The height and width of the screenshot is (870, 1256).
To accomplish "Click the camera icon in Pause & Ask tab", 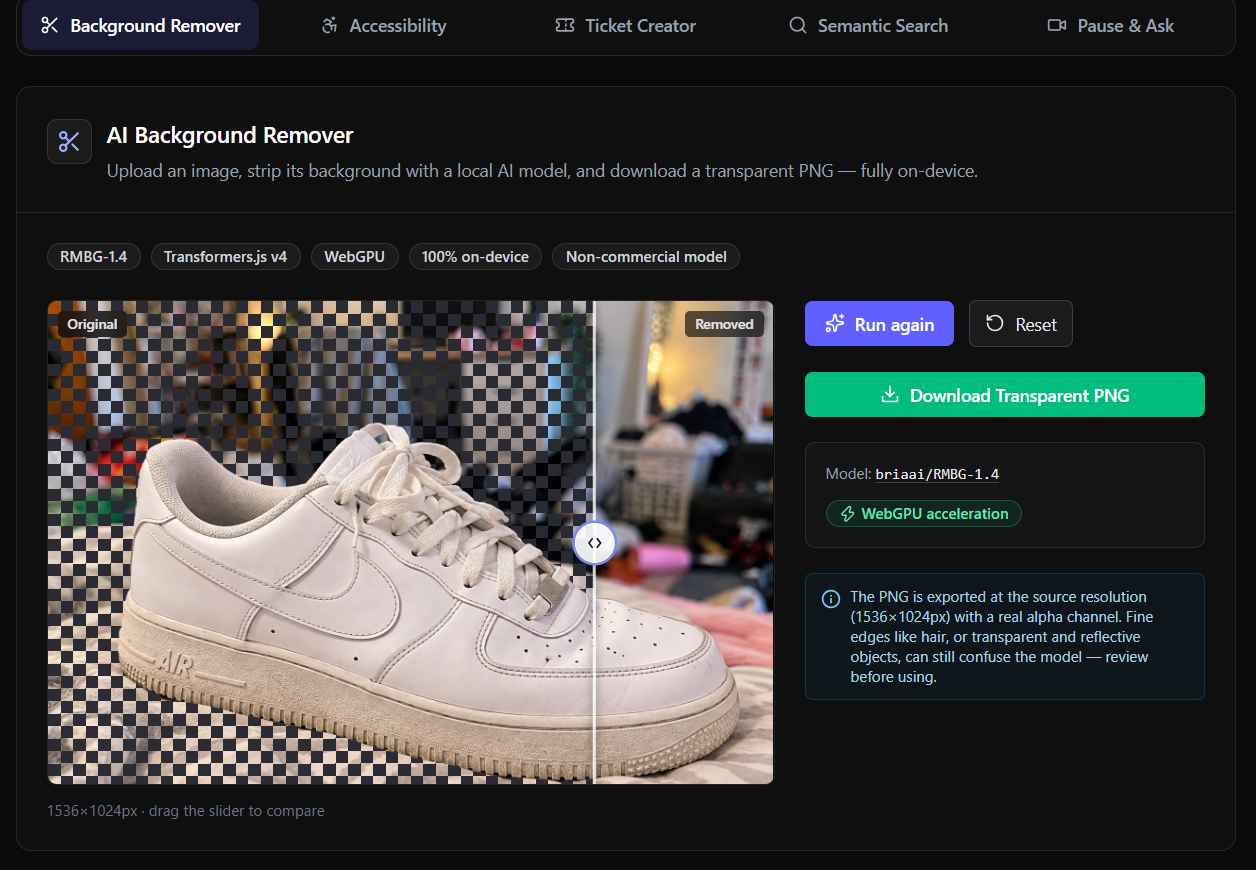I will (x=1057, y=25).
